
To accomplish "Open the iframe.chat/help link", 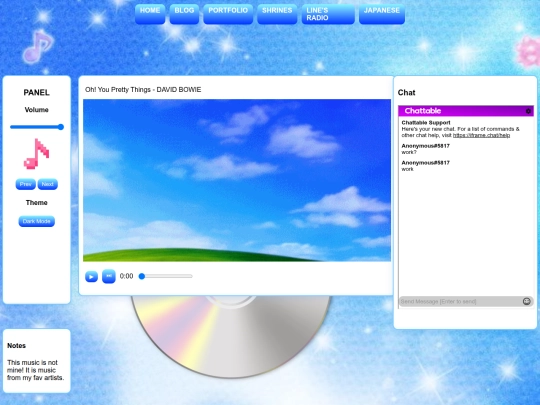I will pos(481,135).
